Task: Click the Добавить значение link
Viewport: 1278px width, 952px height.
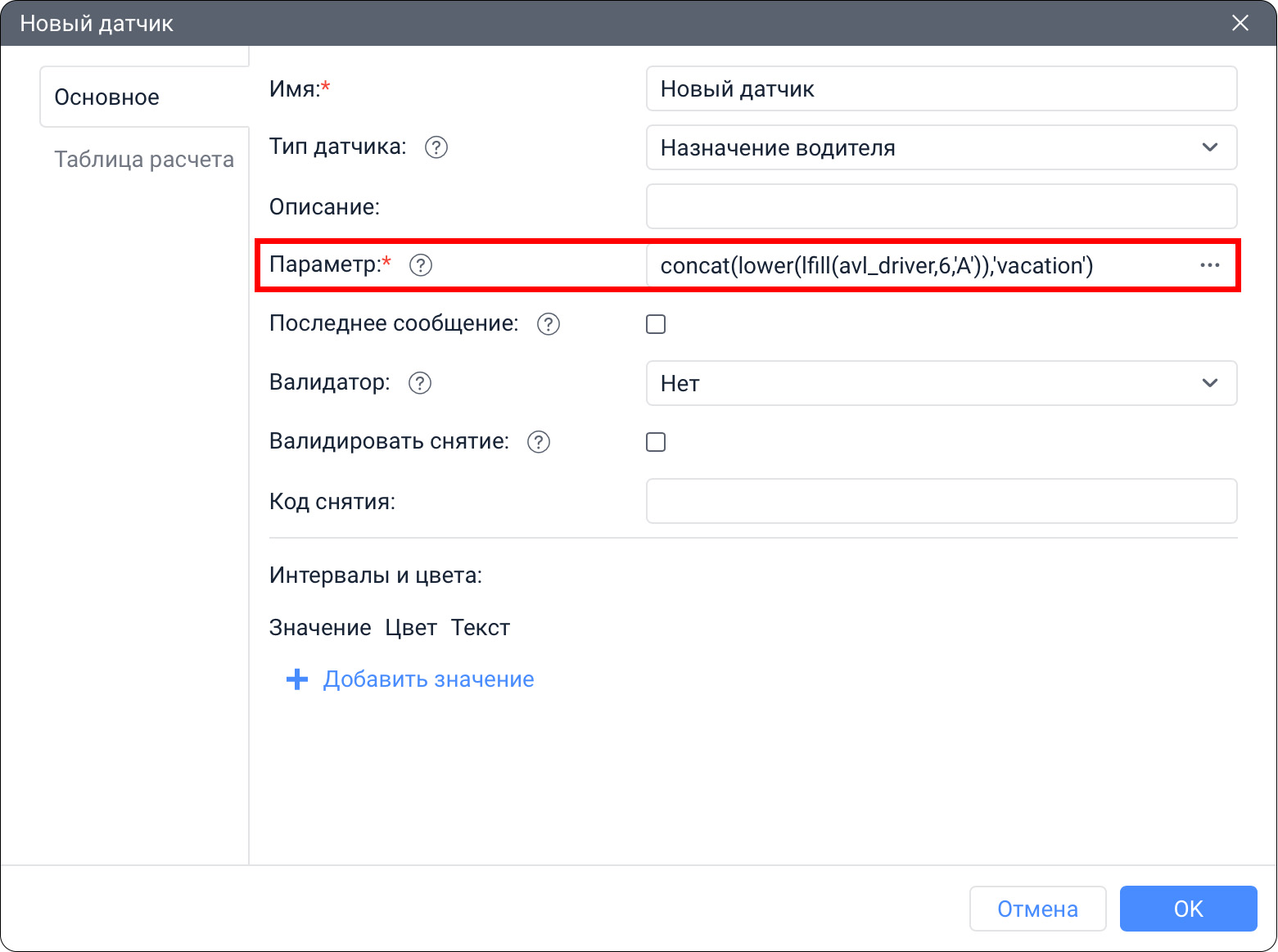Action: point(428,679)
